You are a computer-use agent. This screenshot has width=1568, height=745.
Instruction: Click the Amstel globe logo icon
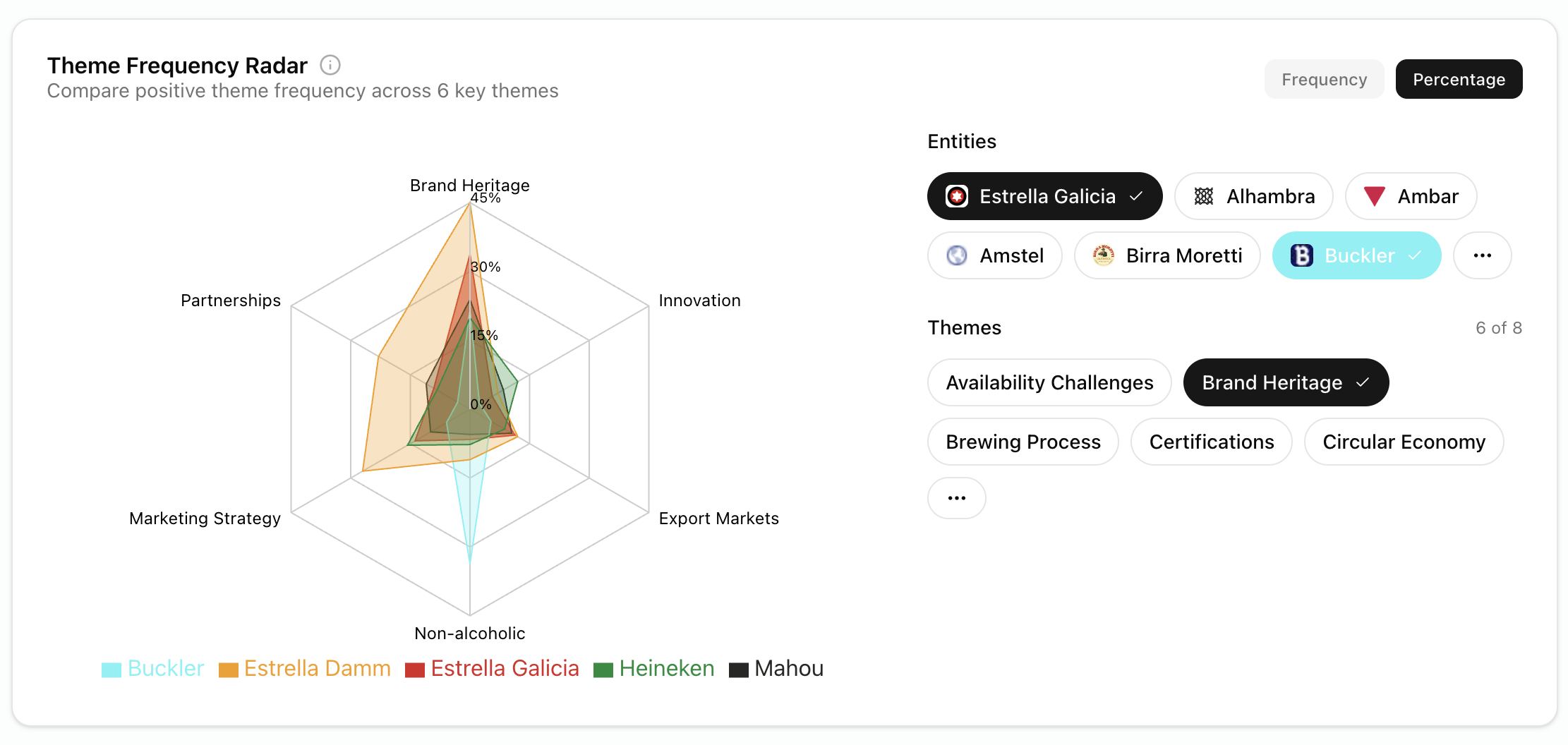coord(956,255)
